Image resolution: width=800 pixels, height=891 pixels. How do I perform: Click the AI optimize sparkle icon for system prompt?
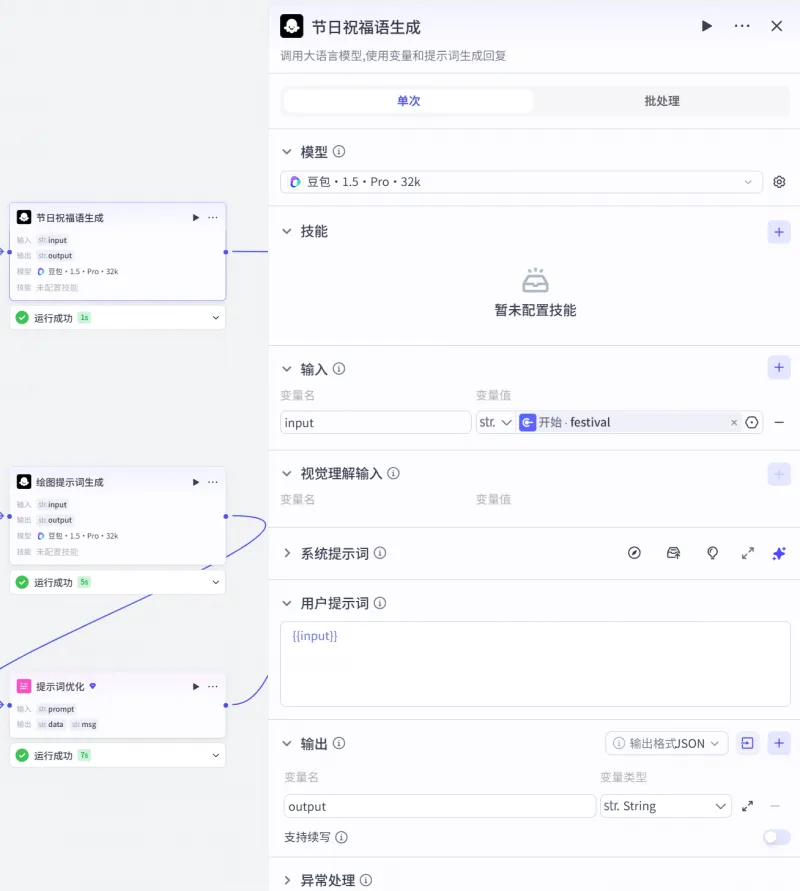tap(779, 553)
